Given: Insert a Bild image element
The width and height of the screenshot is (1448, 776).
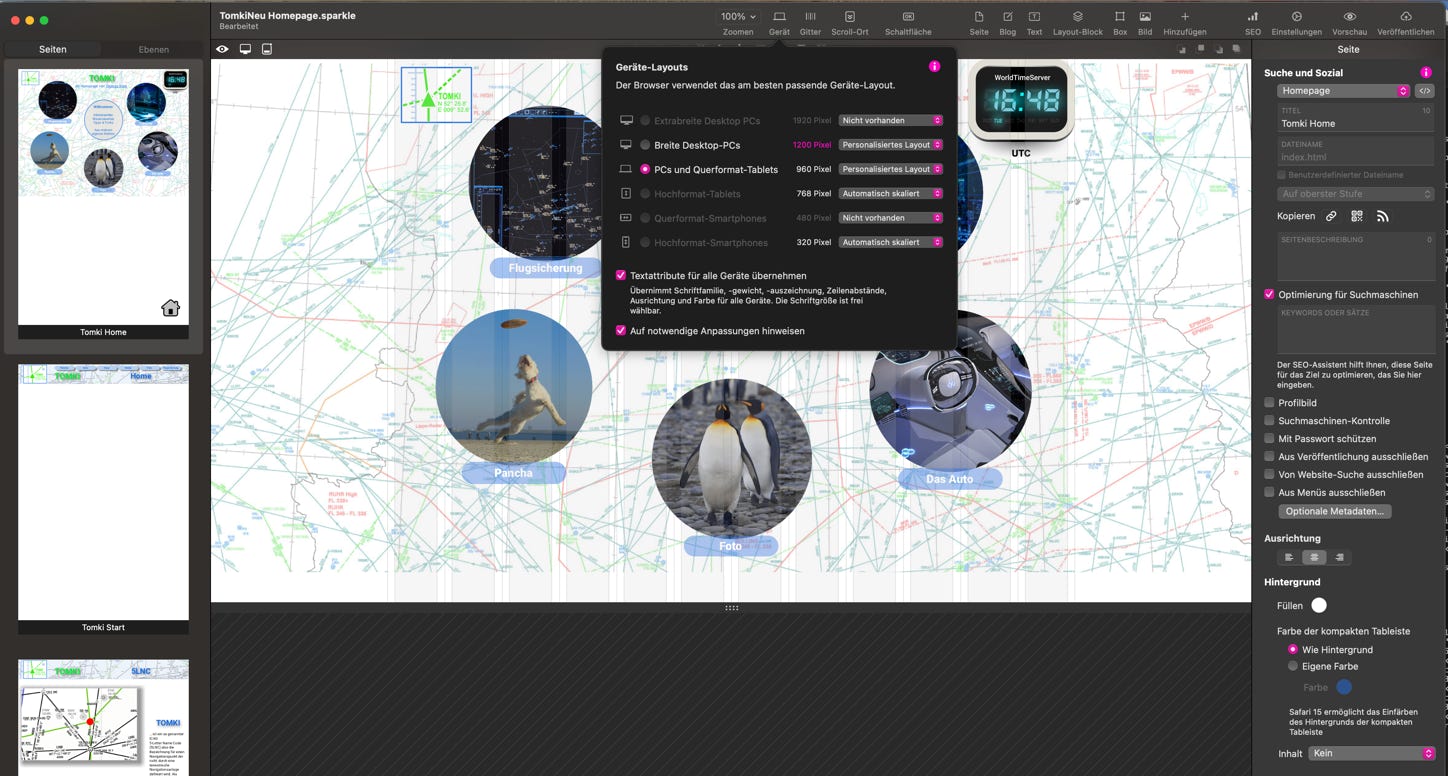Looking at the screenshot, I should point(1145,17).
